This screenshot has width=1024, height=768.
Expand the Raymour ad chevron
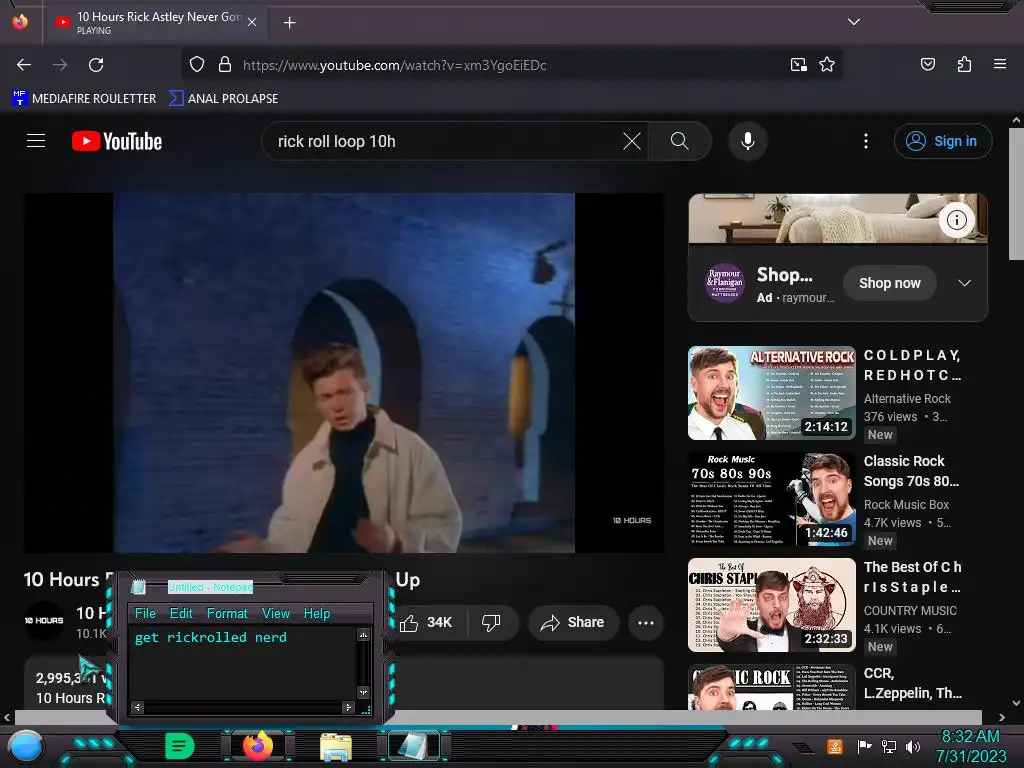tap(964, 283)
